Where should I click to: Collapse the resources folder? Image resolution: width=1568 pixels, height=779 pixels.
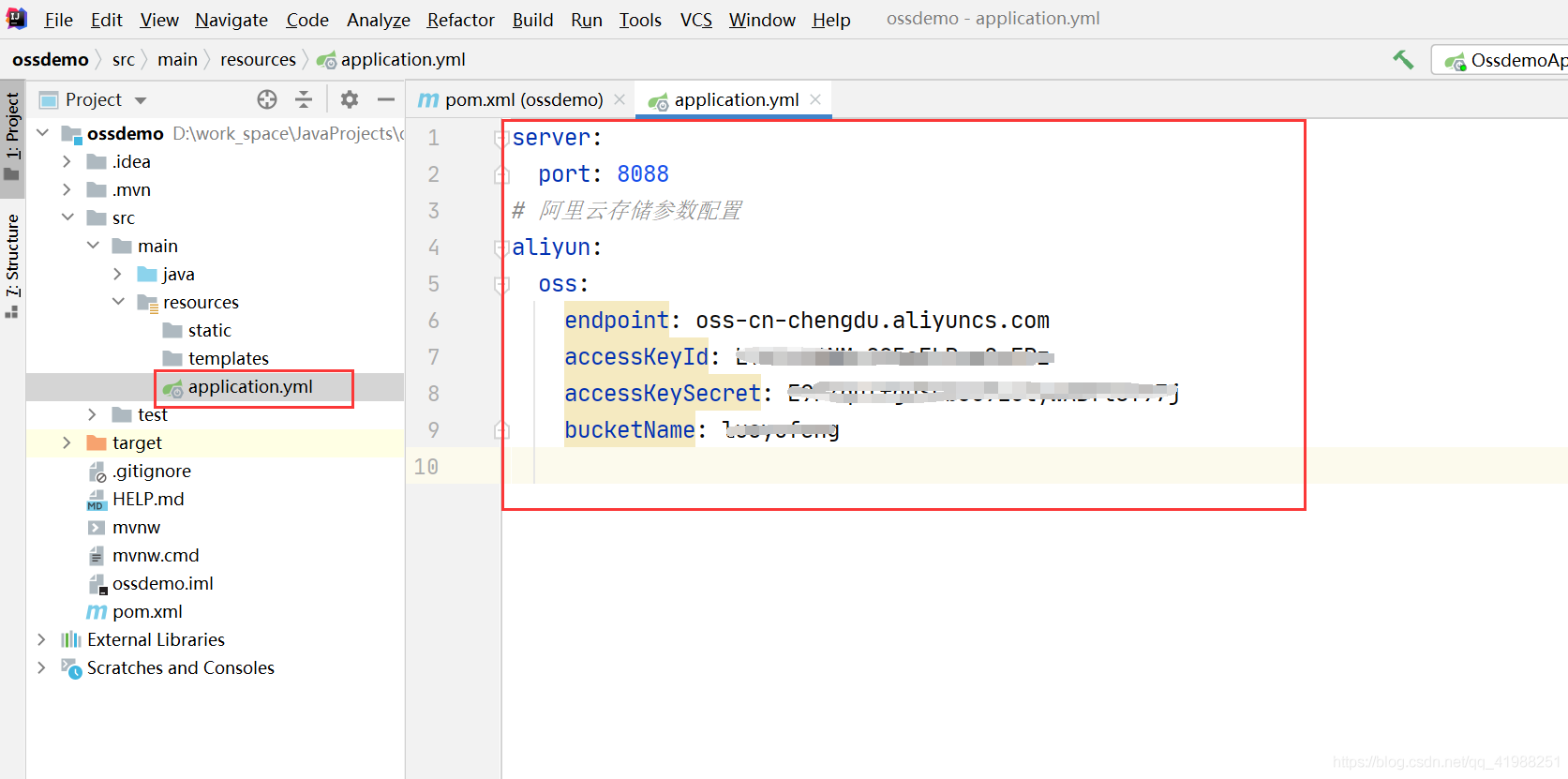pyautogui.click(x=117, y=302)
